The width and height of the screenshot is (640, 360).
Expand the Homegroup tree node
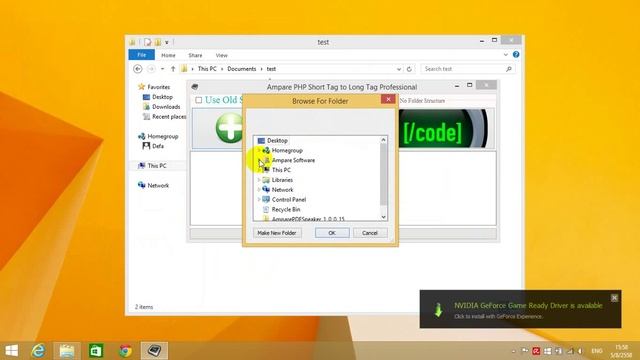tap(259, 150)
